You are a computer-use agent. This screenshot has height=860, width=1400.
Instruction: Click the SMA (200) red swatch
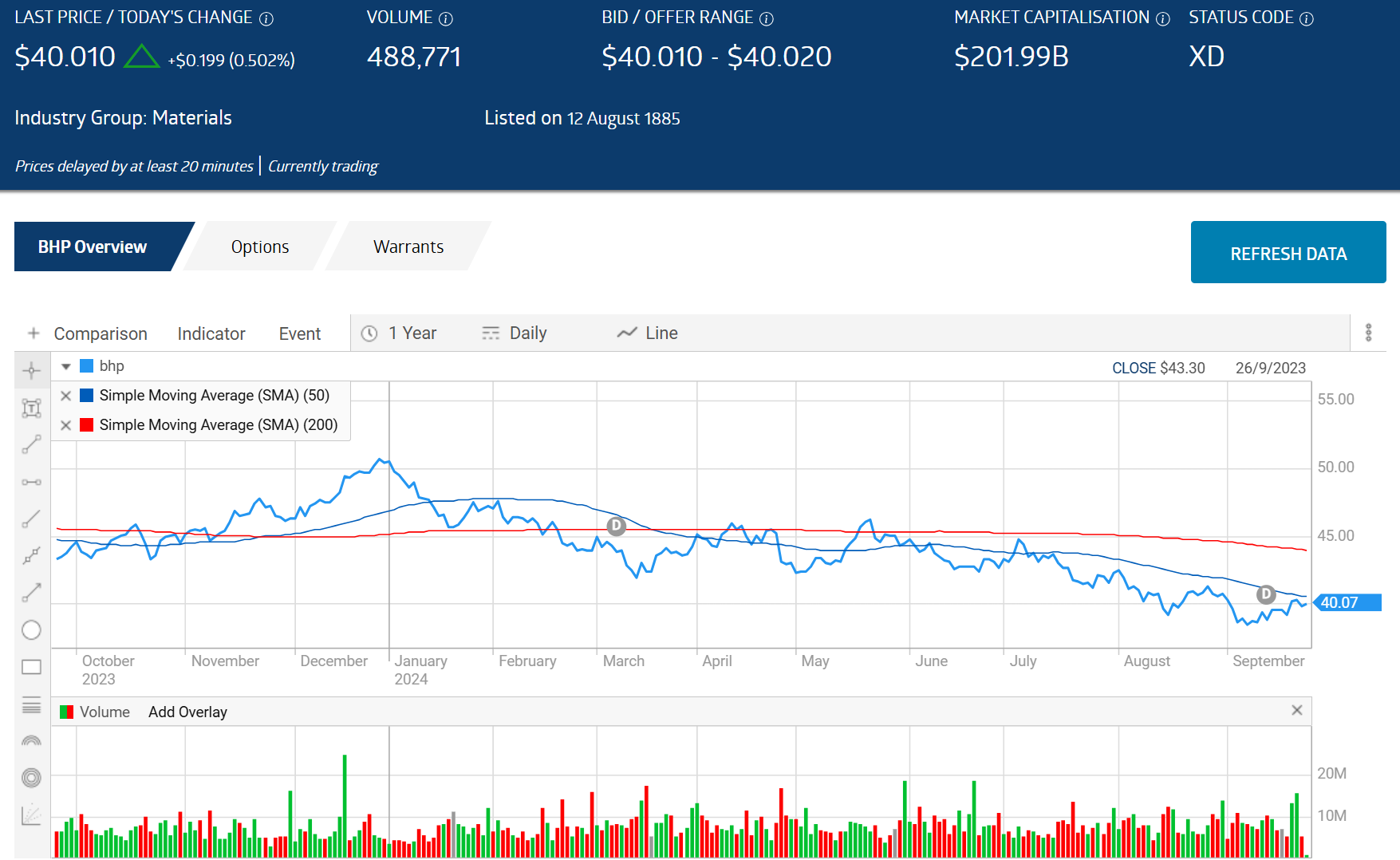pos(87,425)
